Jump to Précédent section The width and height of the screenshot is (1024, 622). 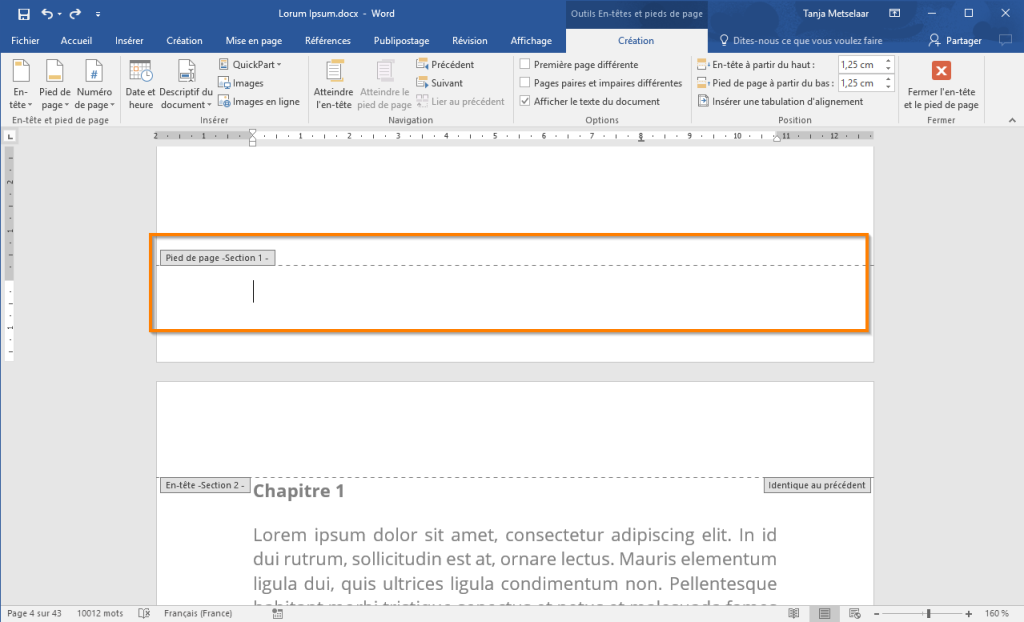(445, 65)
